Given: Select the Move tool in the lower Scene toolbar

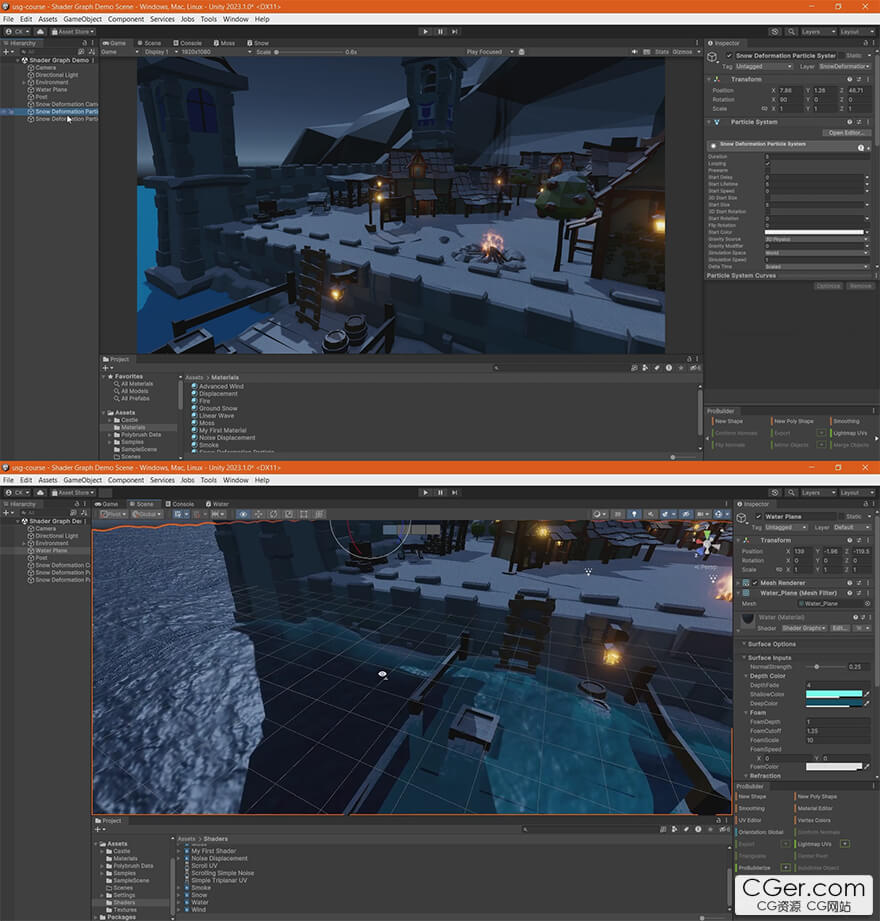Looking at the screenshot, I should pos(258,514).
